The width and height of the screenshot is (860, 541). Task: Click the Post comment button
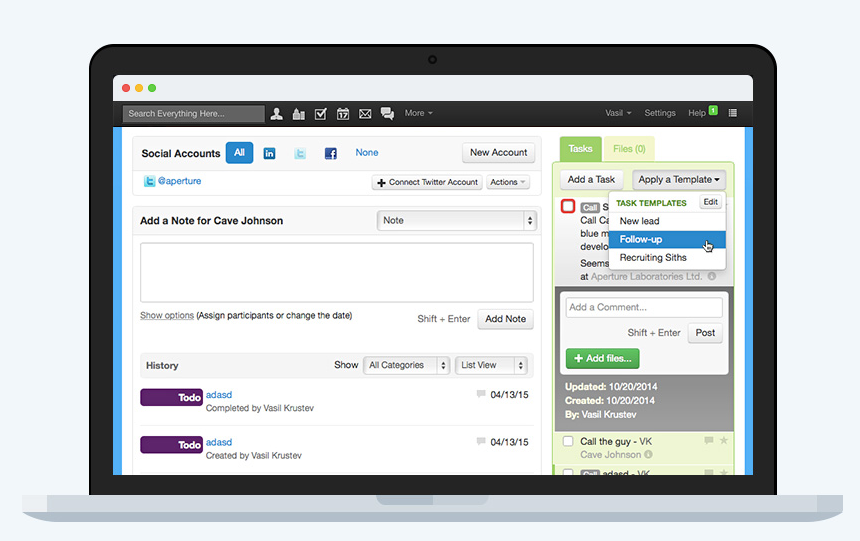(705, 333)
